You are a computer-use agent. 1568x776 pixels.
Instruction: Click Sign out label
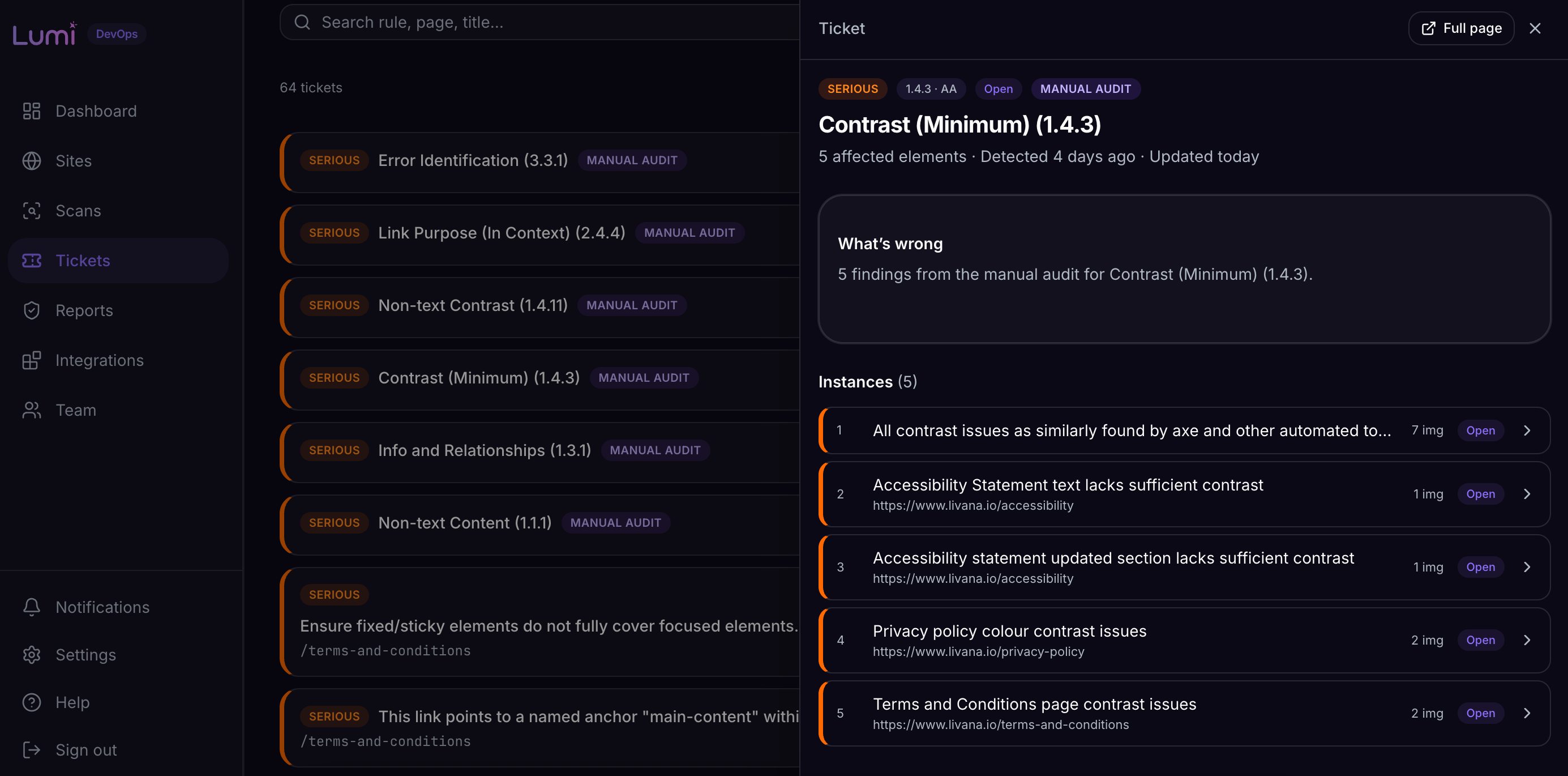[87, 750]
